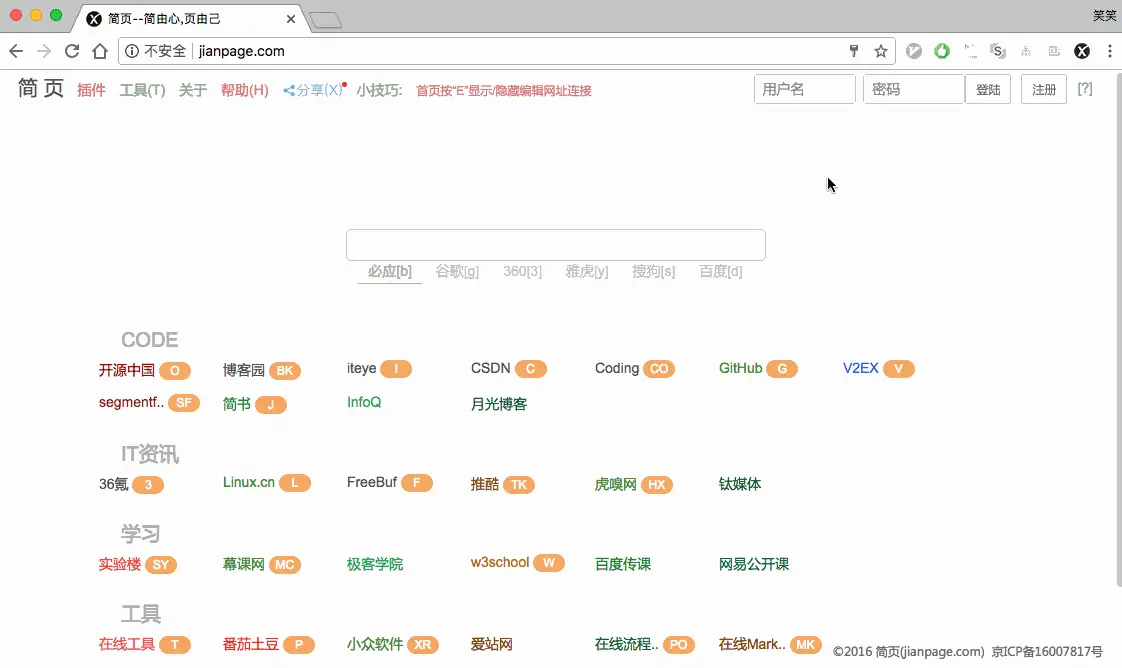The width and height of the screenshot is (1122, 668).
Task: Open the 实验楼 link
Action: coord(119,564)
